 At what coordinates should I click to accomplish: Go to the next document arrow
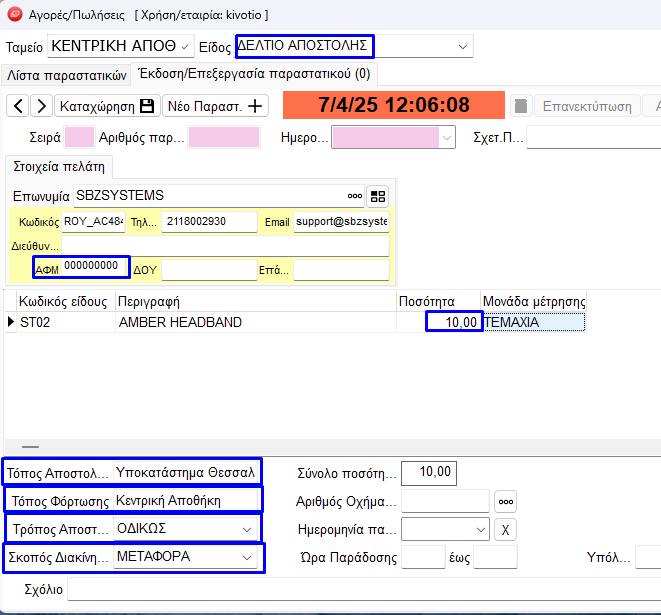pyautogui.click(x=41, y=106)
